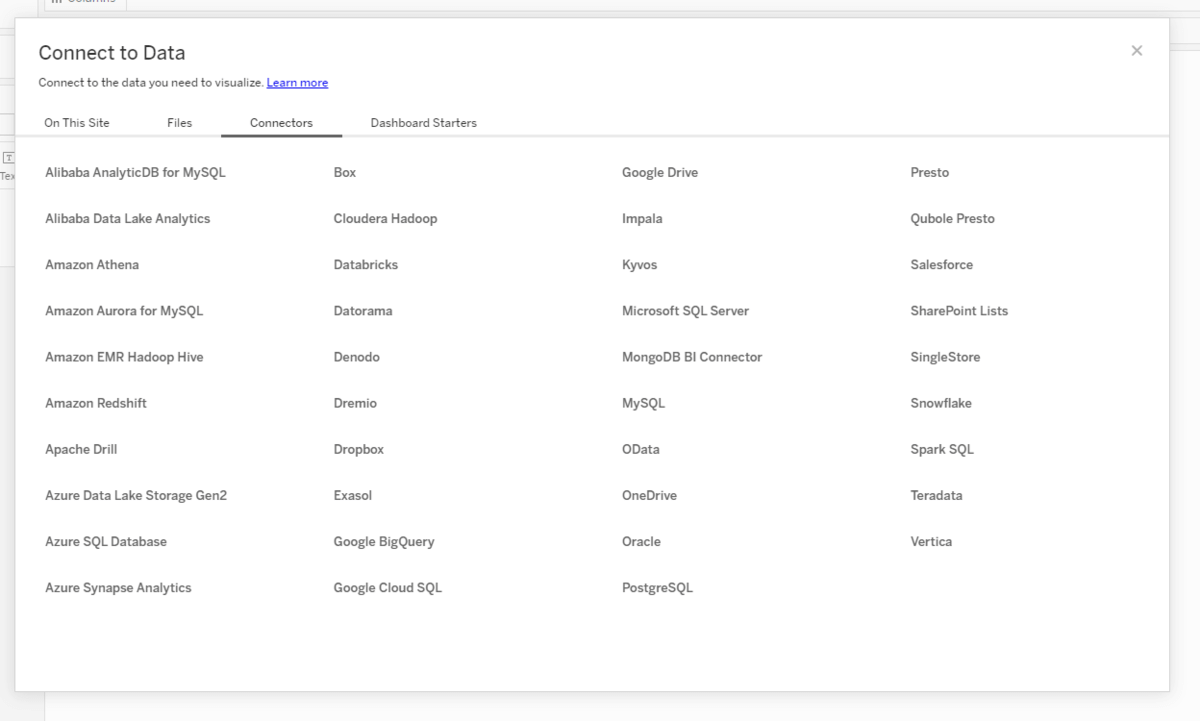Connect to Google BigQuery
Viewport: 1200px width, 721px height.
(384, 541)
